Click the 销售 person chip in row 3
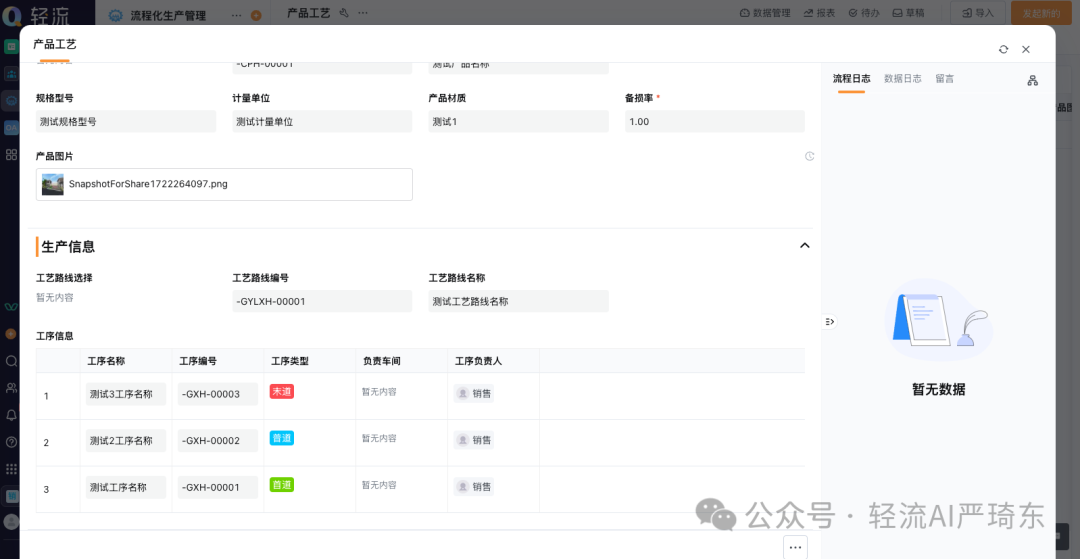 (474, 487)
